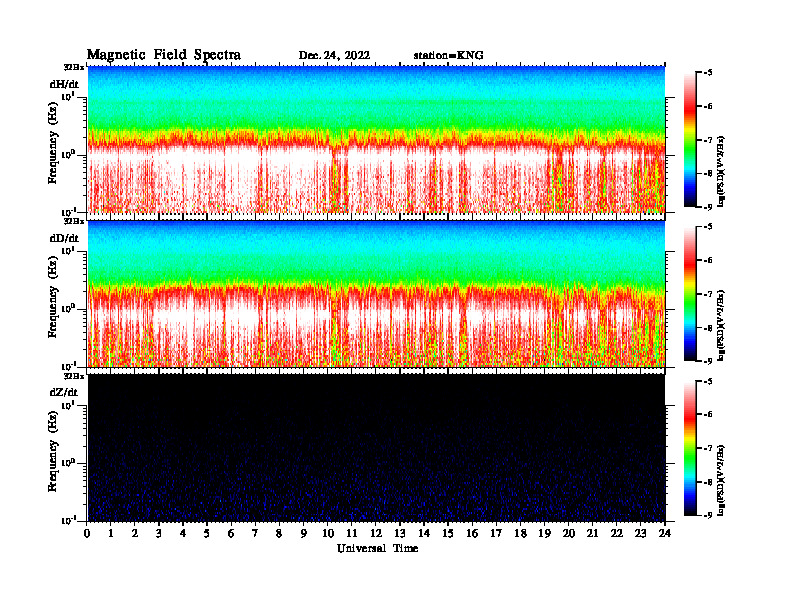Click the date "Dec. 24, 2022"
792x612 pixels.
[334, 56]
